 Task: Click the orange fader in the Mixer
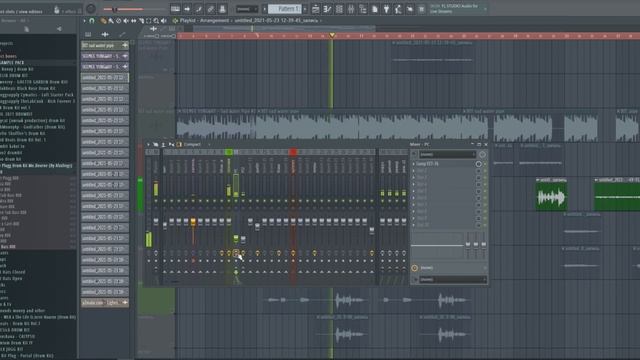tap(193, 222)
